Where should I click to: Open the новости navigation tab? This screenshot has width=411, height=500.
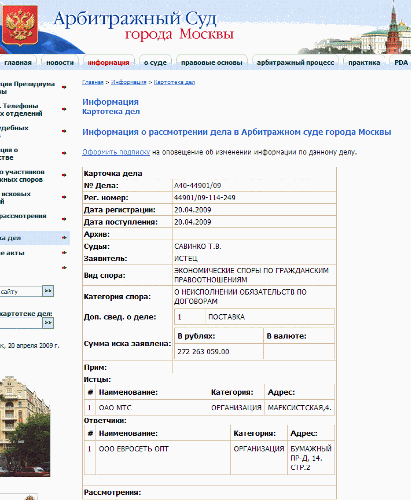[x=60, y=63]
